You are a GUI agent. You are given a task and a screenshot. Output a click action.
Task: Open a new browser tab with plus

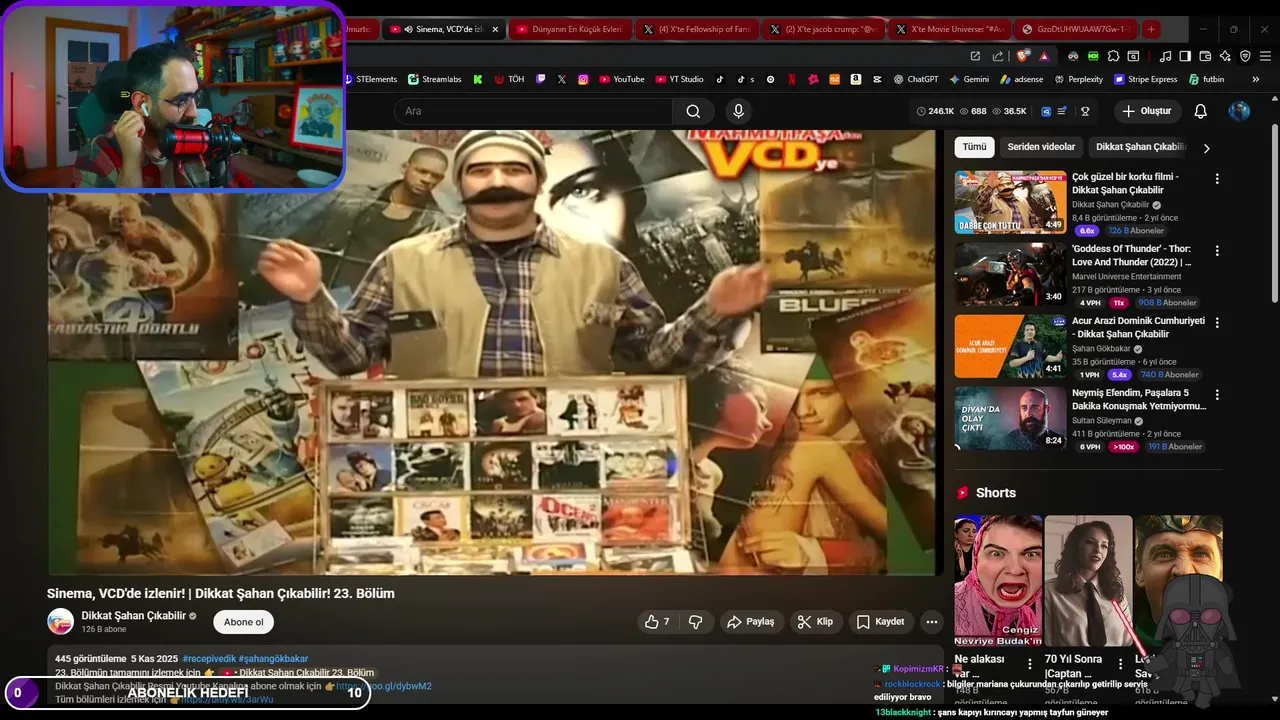click(1151, 29)
